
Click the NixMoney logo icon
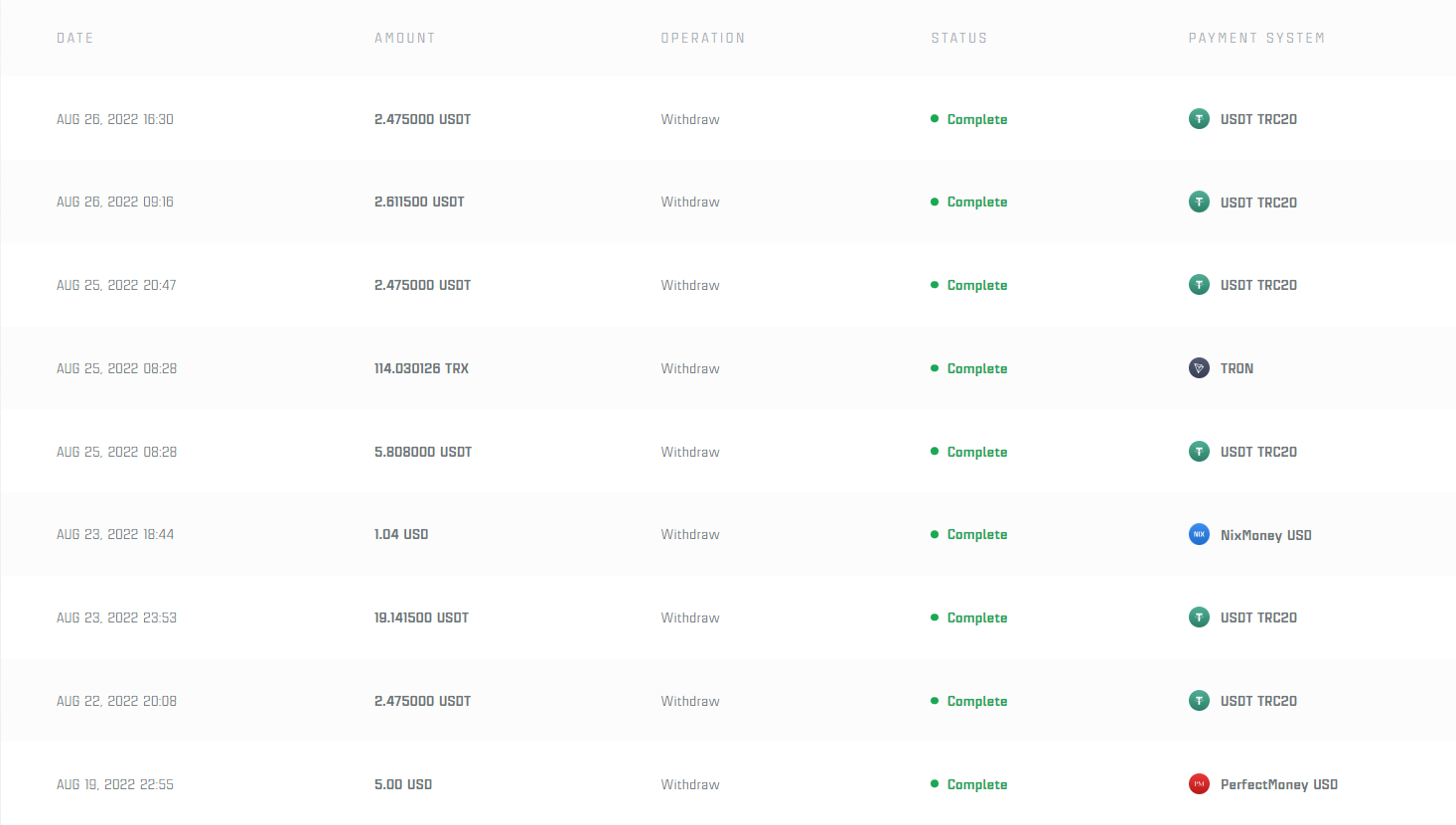(1199, 534)
